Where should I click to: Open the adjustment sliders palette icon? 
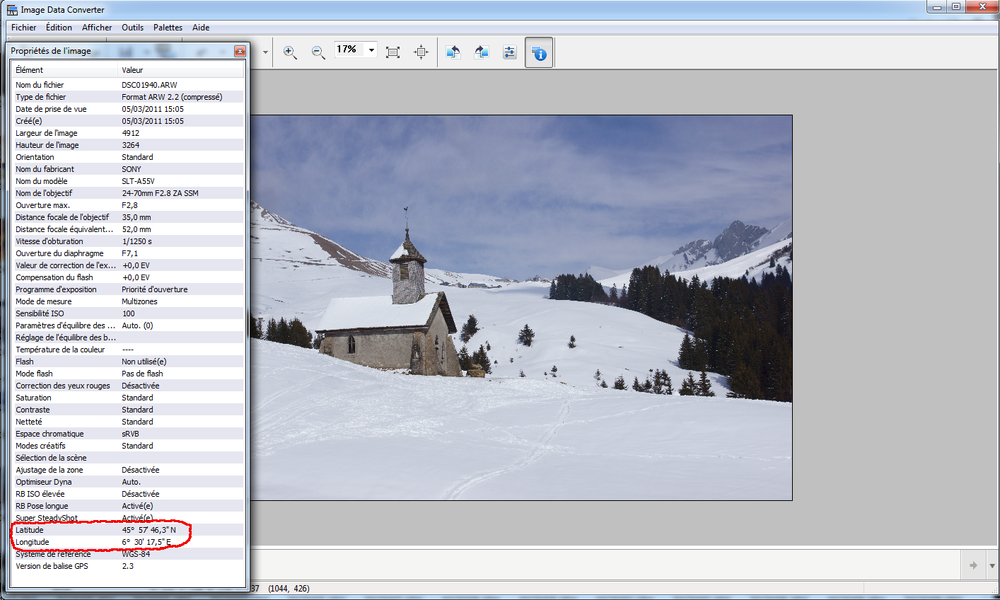(510, 52)
